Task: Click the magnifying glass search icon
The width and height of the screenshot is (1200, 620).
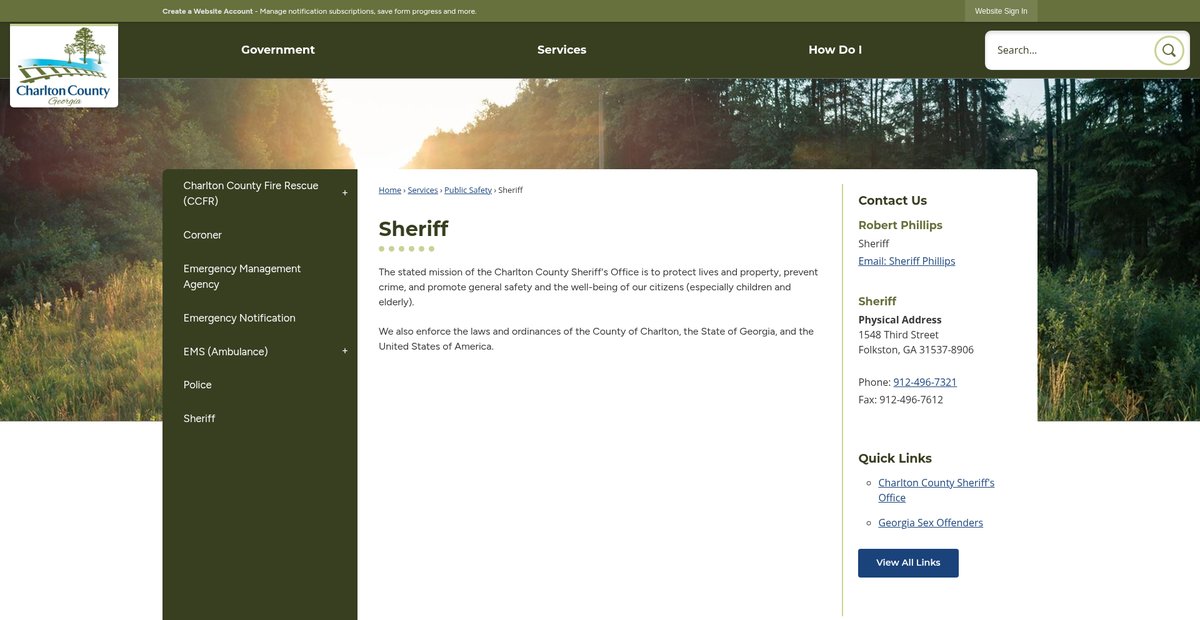Action: pos(1168,50)
